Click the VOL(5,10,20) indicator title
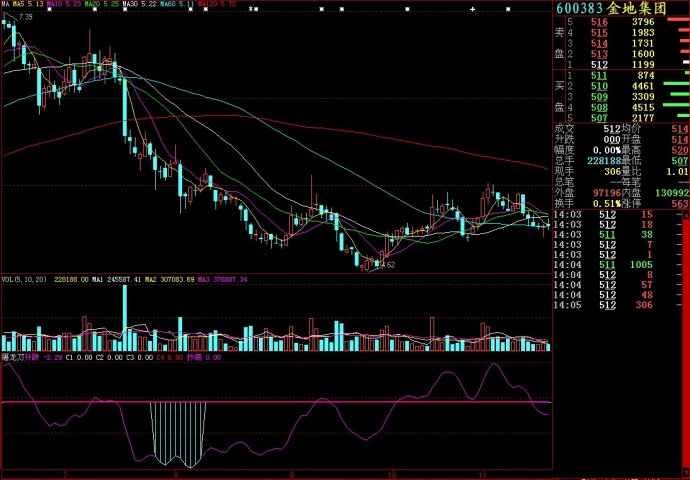The height and width of the screenshot is (480, 690). [24, 279]
